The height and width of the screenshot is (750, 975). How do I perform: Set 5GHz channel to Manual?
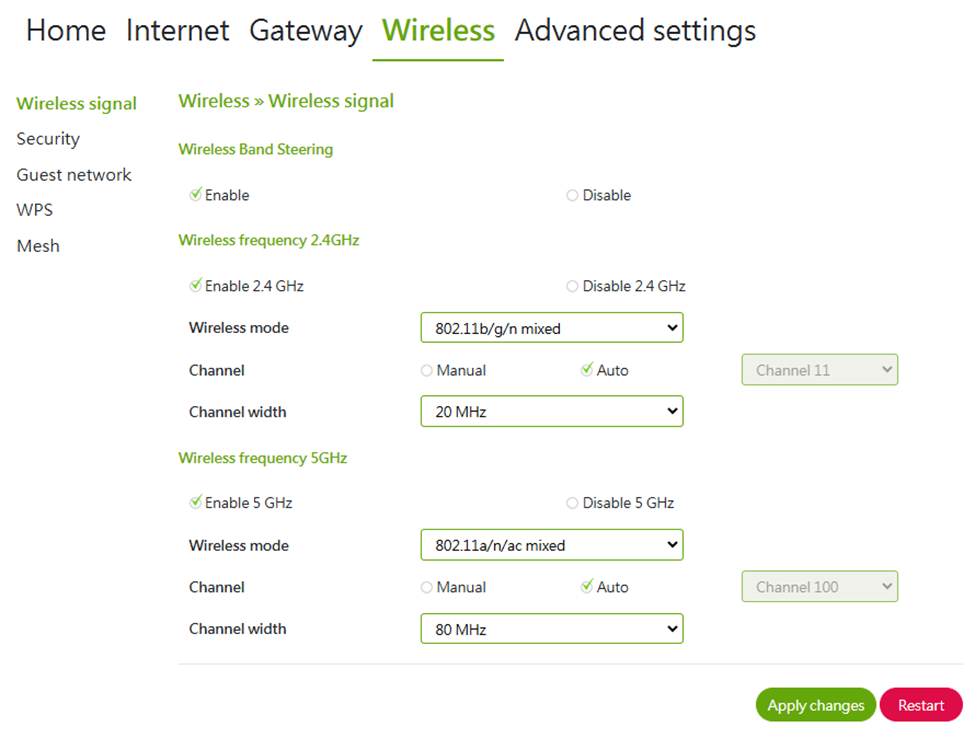coord(427,588)
